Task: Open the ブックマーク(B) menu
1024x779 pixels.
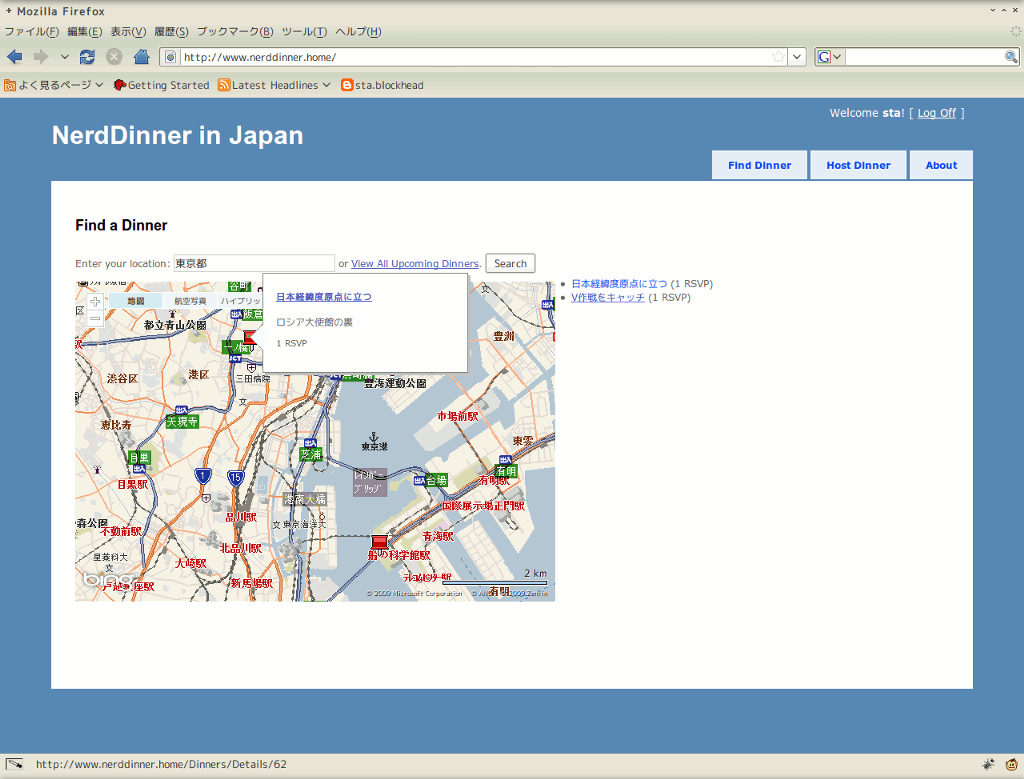Action: [235, 31]
